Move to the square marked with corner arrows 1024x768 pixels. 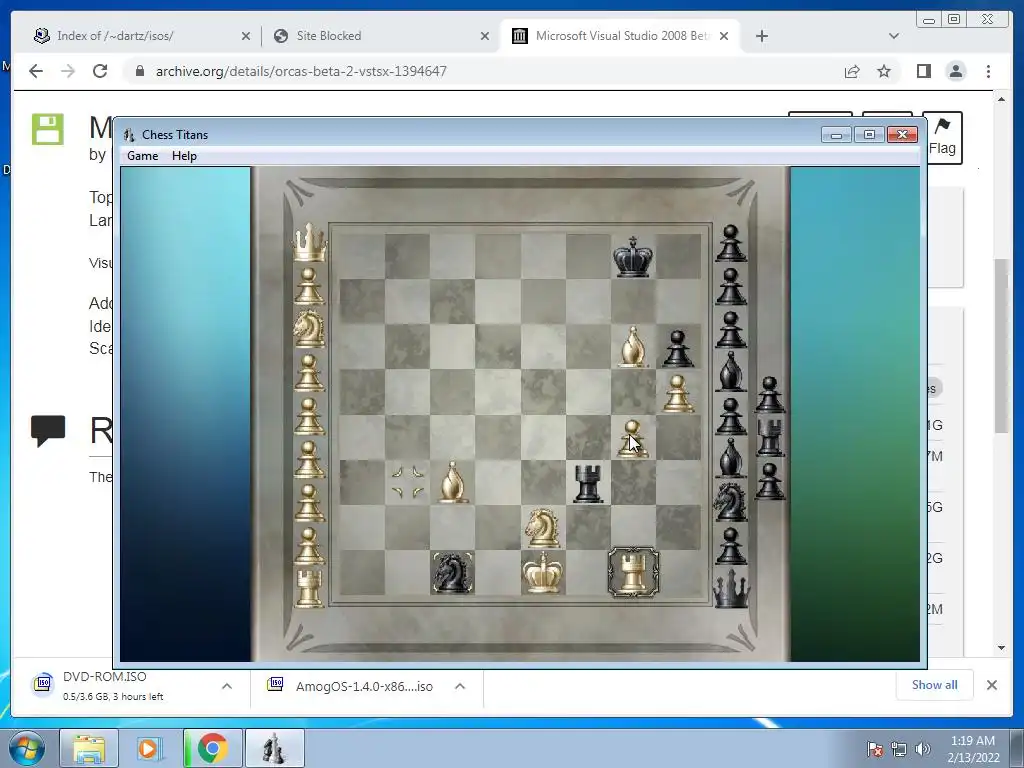click(x=408, y=483)
